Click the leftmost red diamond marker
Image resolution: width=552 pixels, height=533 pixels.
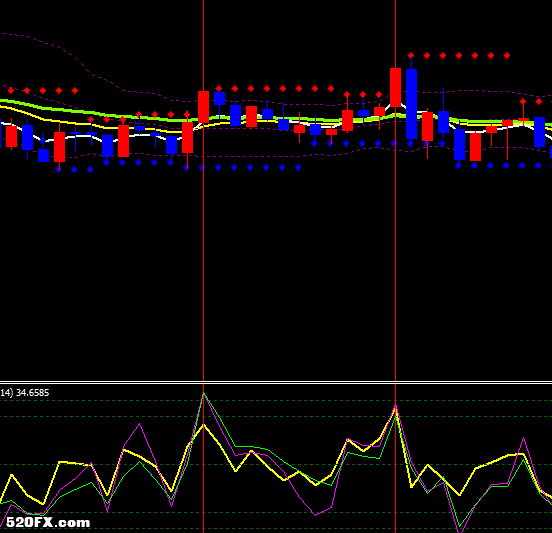pyautogui.click(x=11, y=91)
